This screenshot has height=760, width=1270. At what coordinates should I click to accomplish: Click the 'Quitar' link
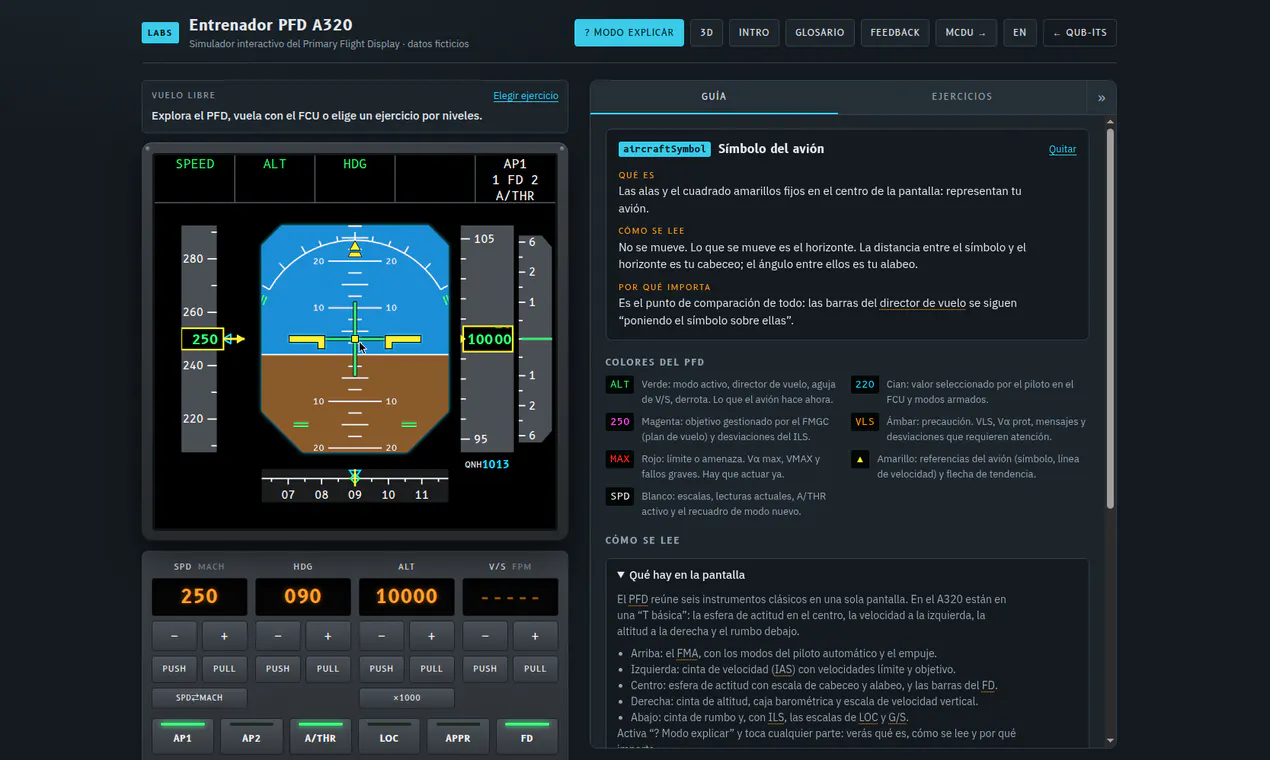pyautogui.click(x=1062, y=149)
